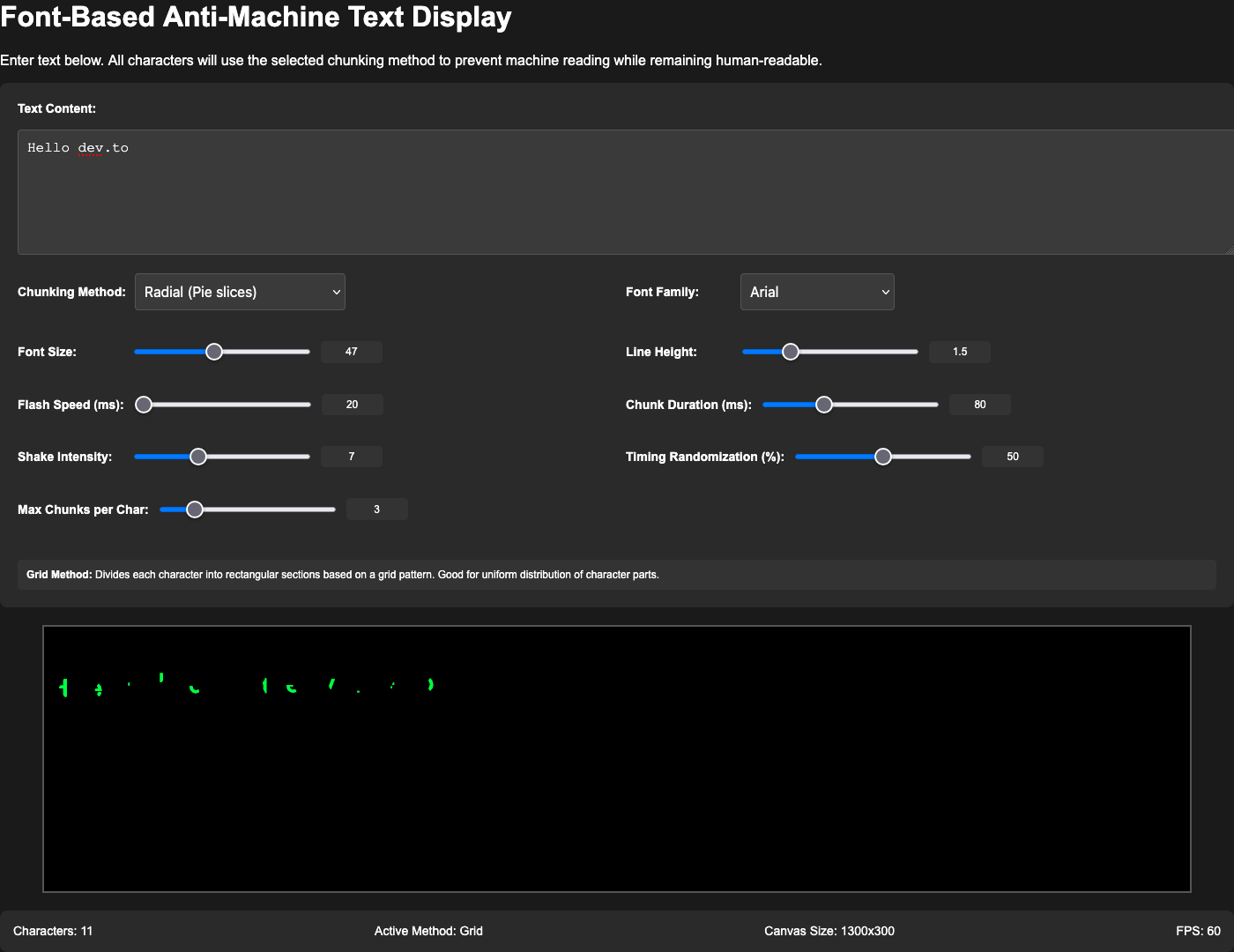Click the instruction sentence under the heading

point(411,61)
